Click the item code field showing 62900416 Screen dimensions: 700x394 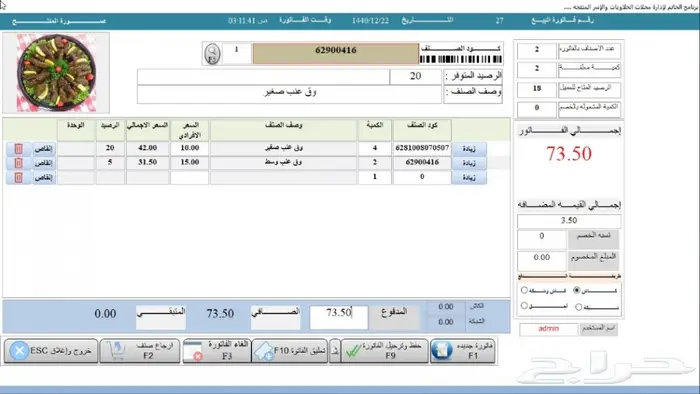[336, 54]
